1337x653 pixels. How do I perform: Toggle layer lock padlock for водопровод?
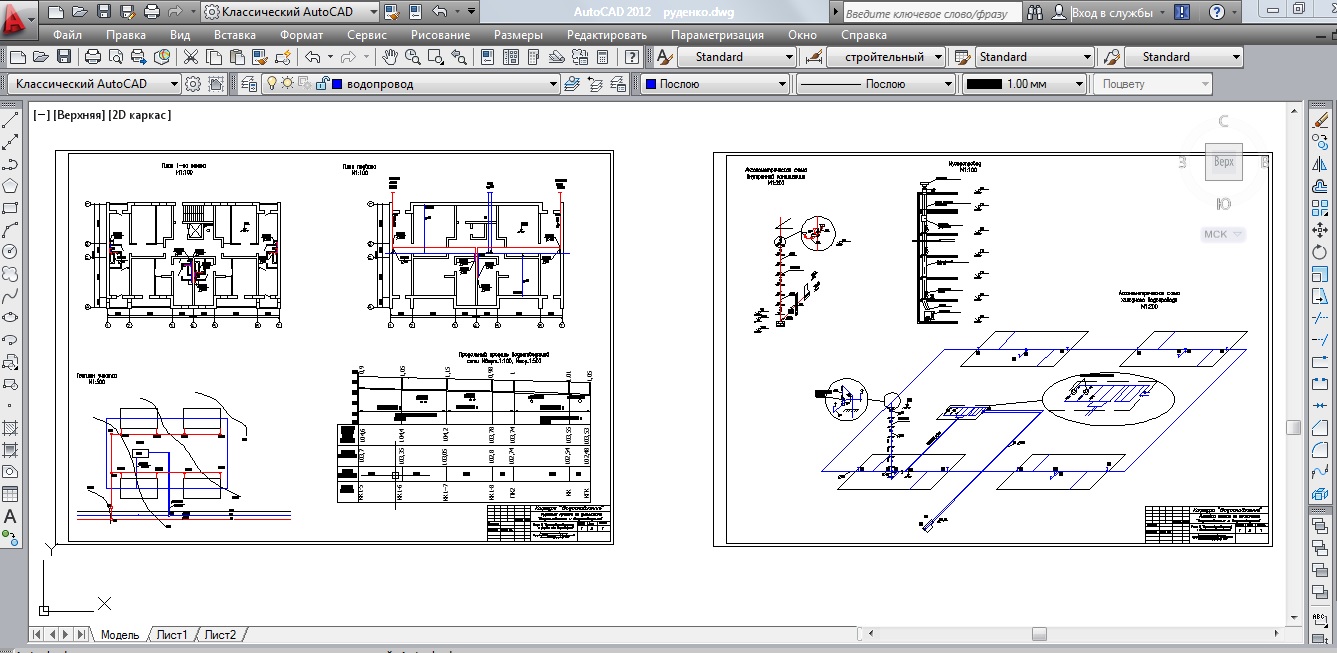(322, 84)
